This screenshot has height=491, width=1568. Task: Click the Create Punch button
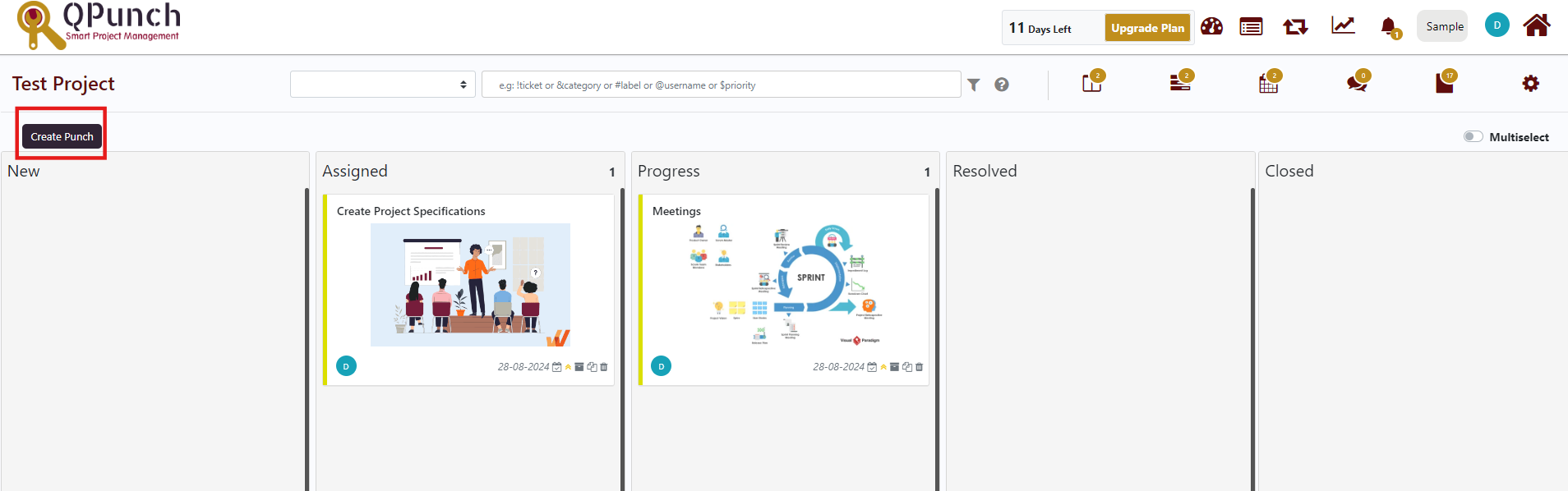[x=62, y=136]
